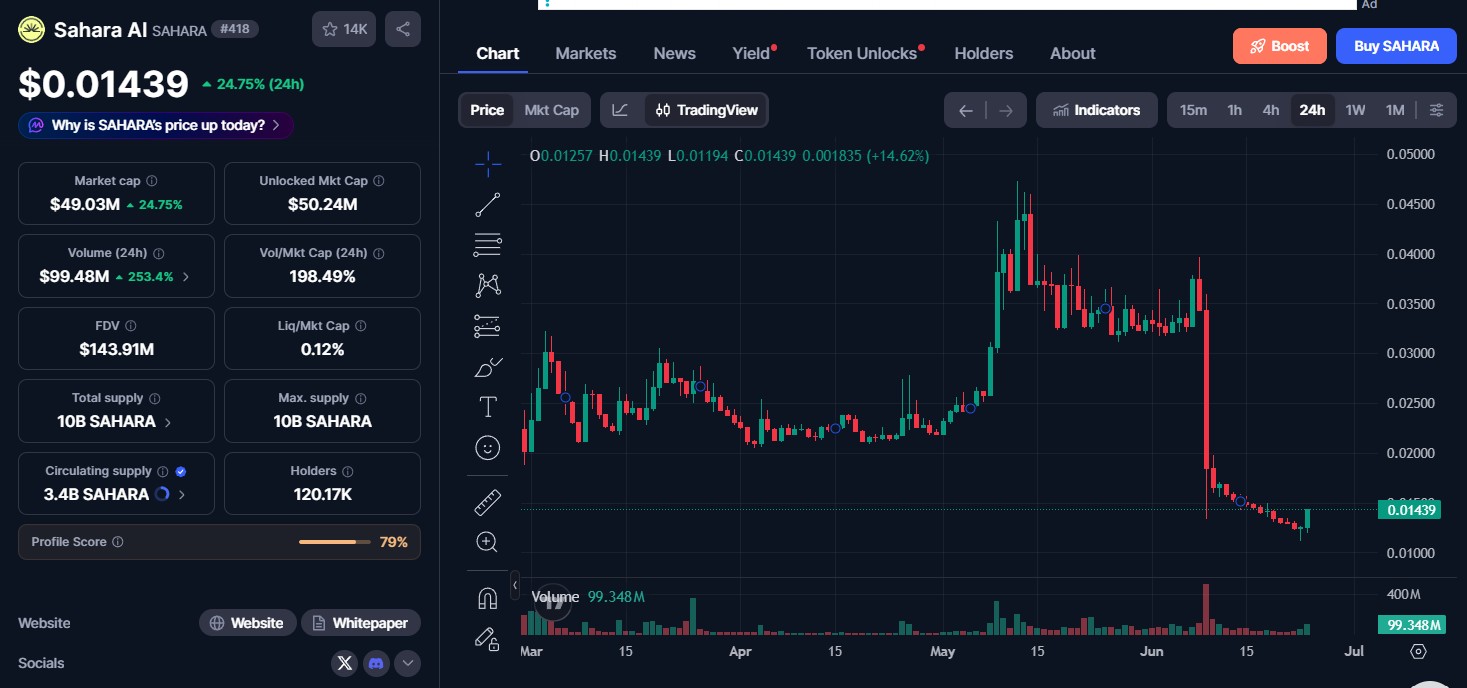1467x688 pixels.
Task: Click the circulating supply progress ring
Action: click(x=162, y=494)
